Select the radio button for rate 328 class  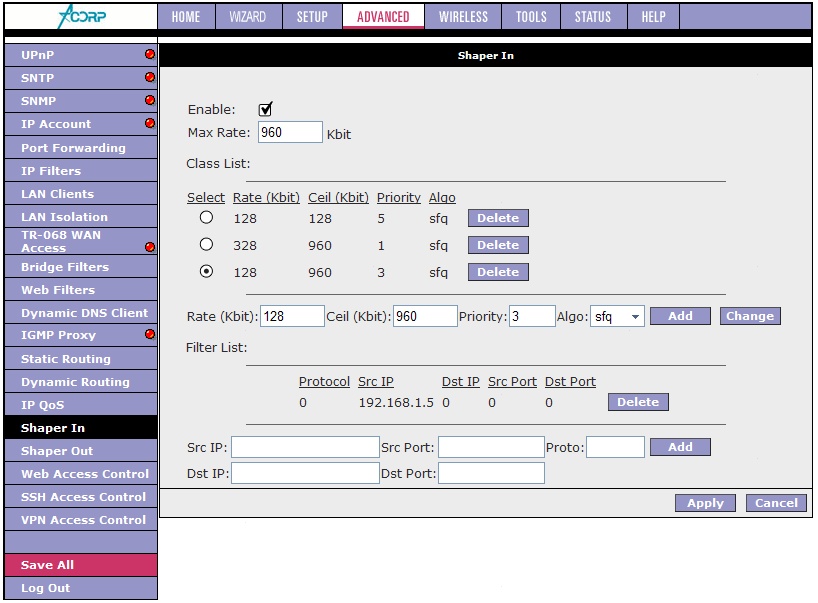coord(206,244)
